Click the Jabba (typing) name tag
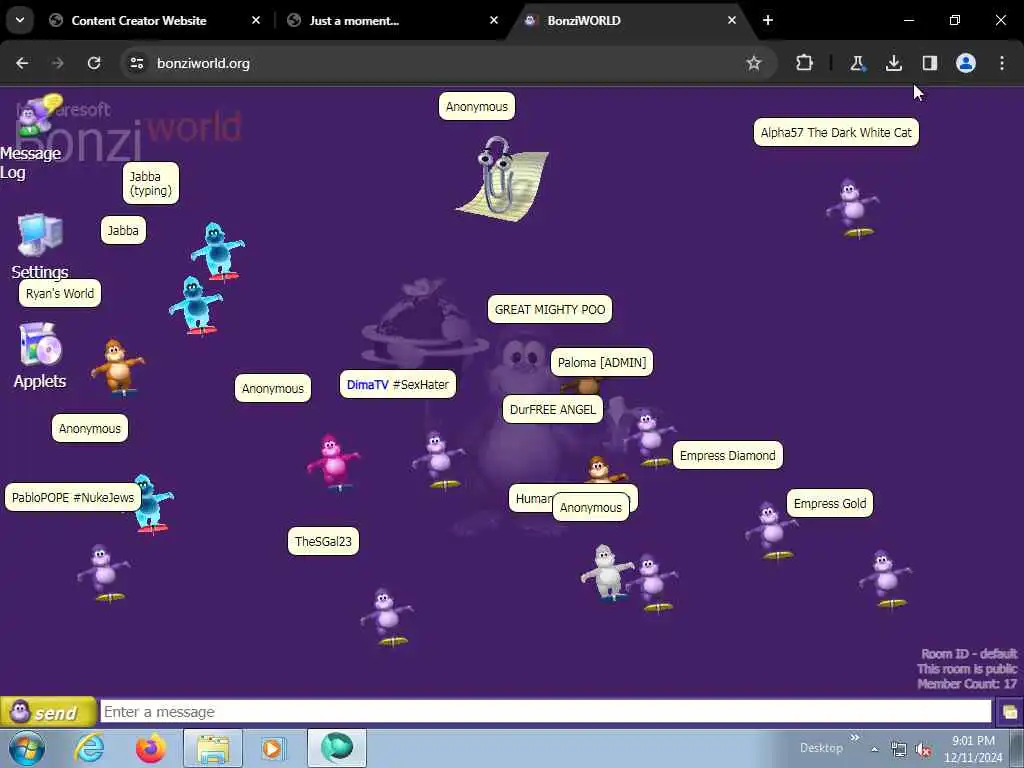This screenshot has height=768, width=1024. [x=151, y=184]
